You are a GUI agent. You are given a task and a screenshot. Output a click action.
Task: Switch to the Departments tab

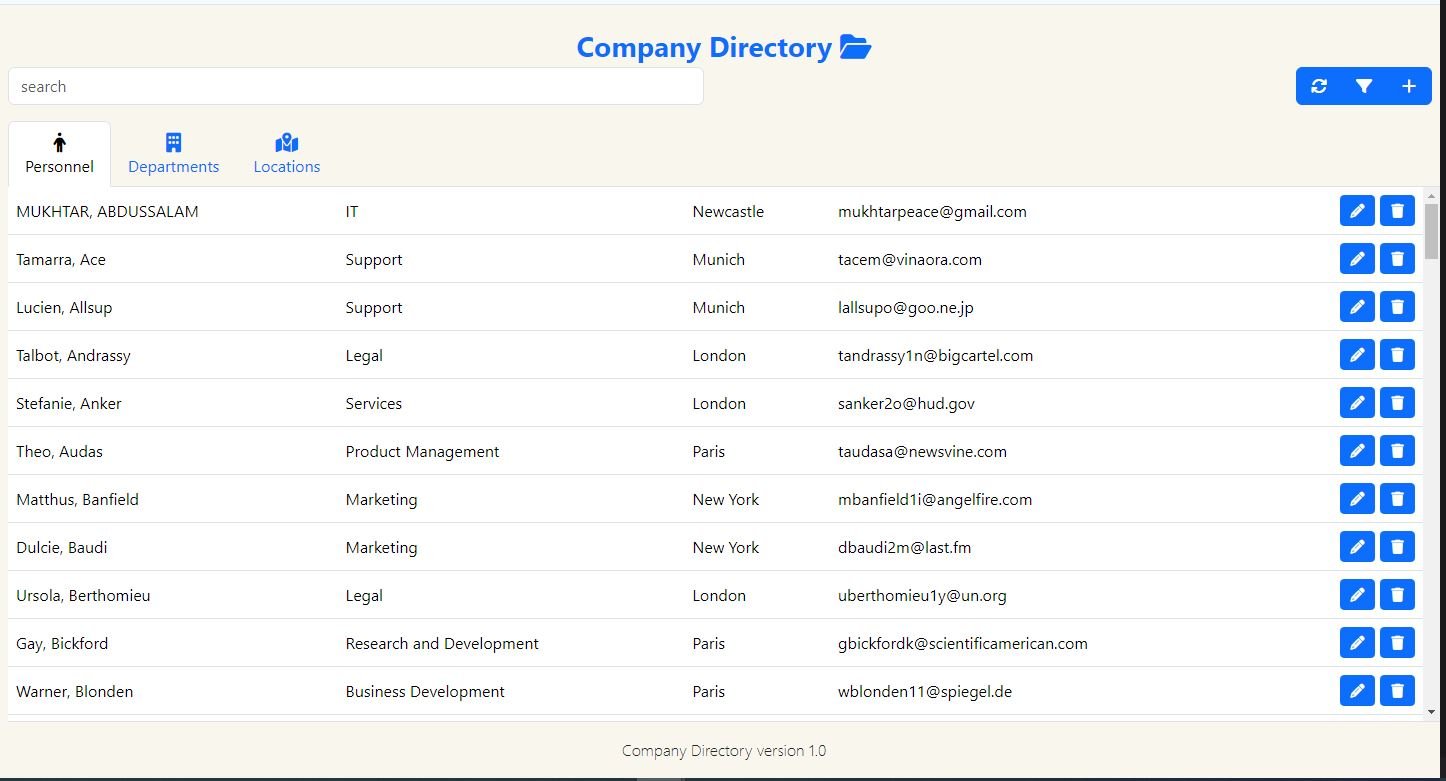point(173,154)
